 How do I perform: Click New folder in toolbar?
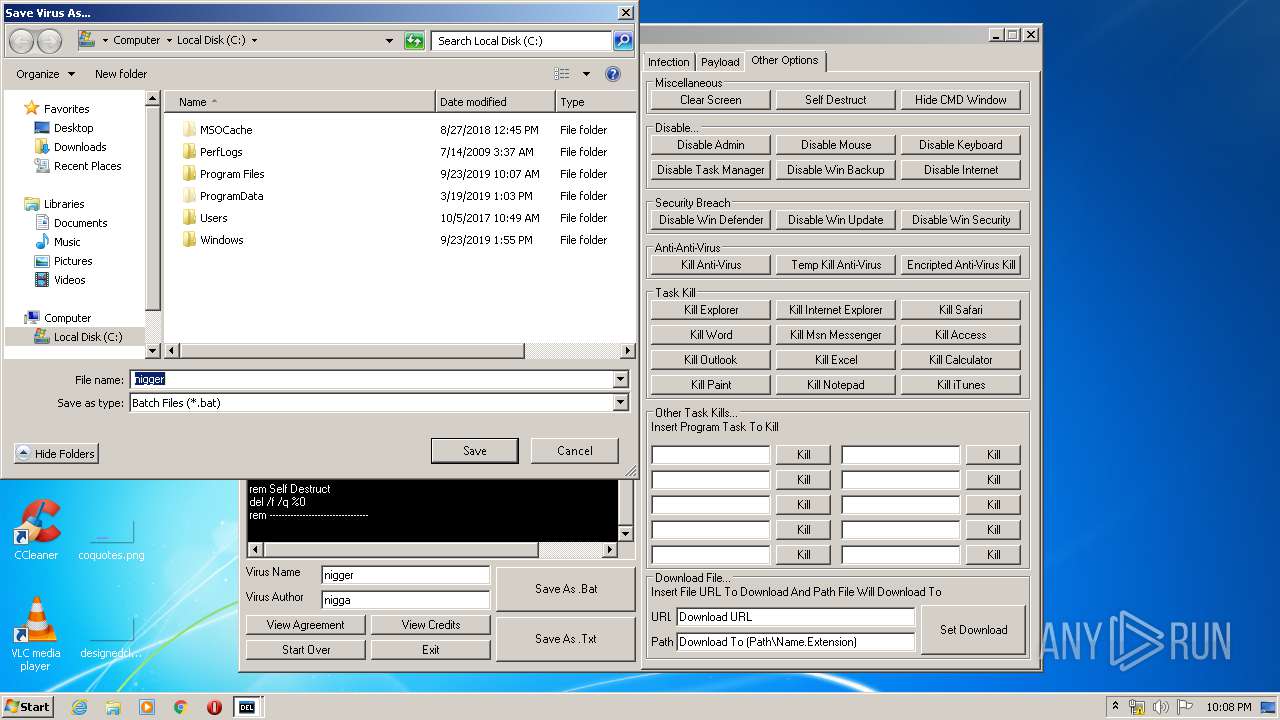(x=121, y=74)
